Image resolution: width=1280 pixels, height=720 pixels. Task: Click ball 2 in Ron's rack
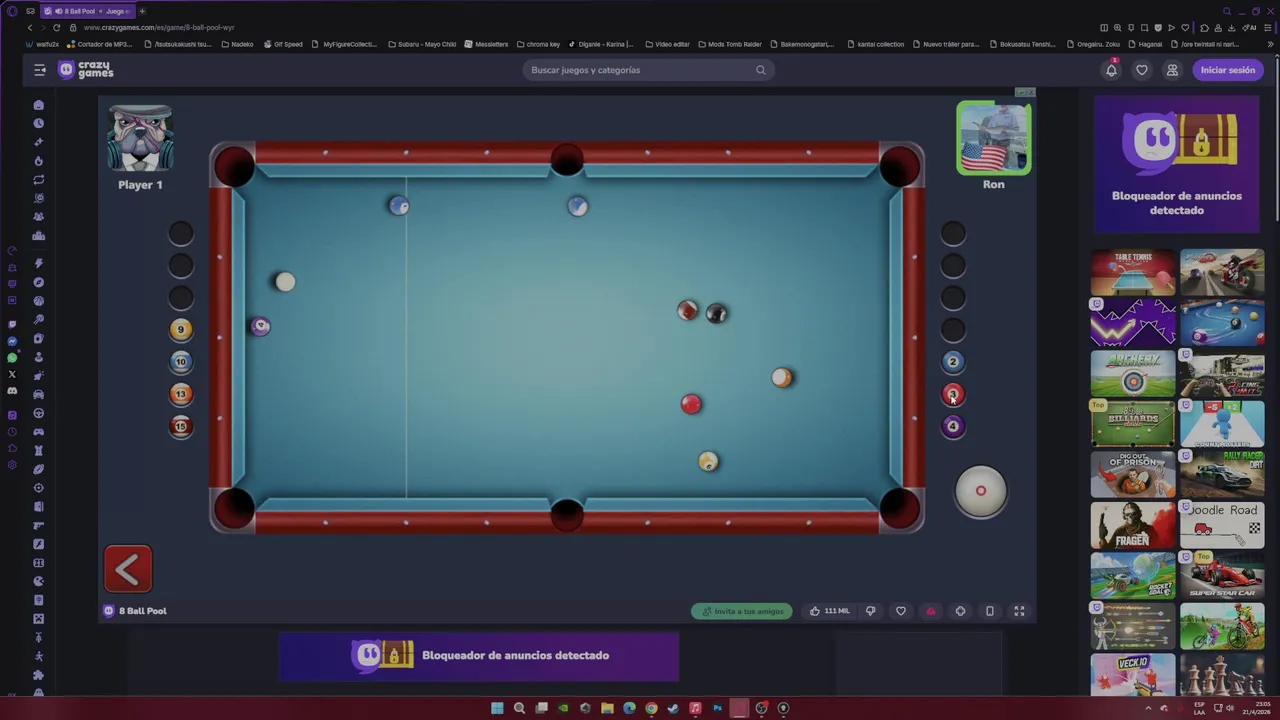(953, 361)
